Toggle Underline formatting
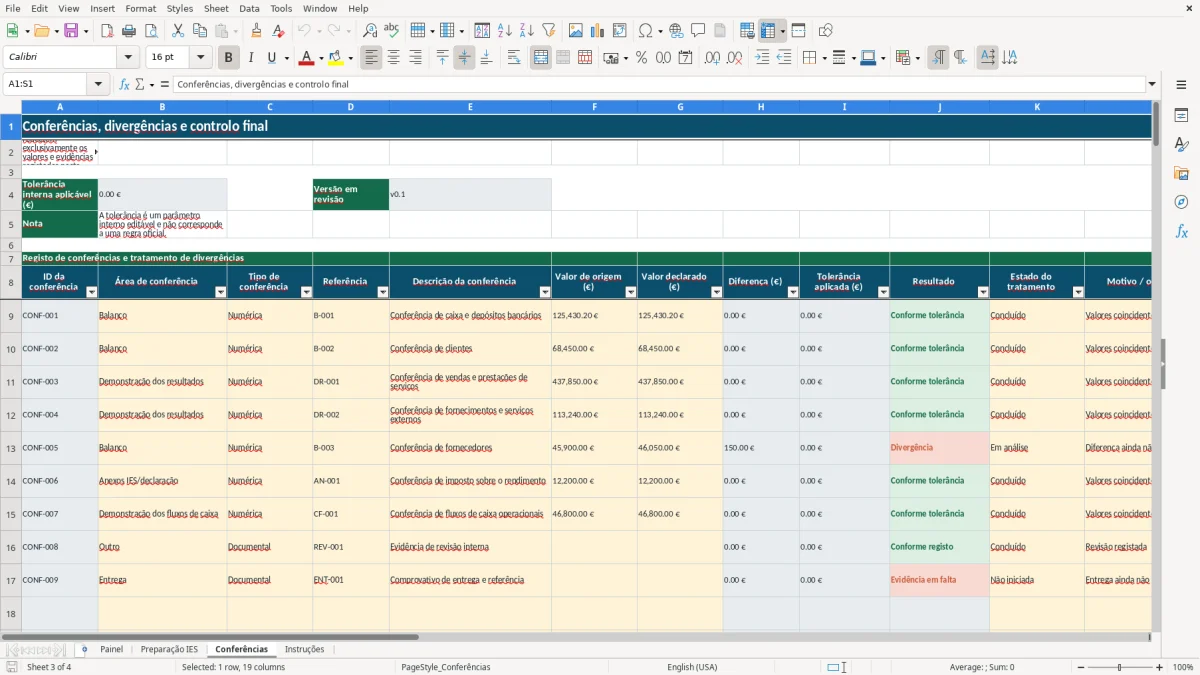This screenshot has width=1200, height=675. pos(272,58)
